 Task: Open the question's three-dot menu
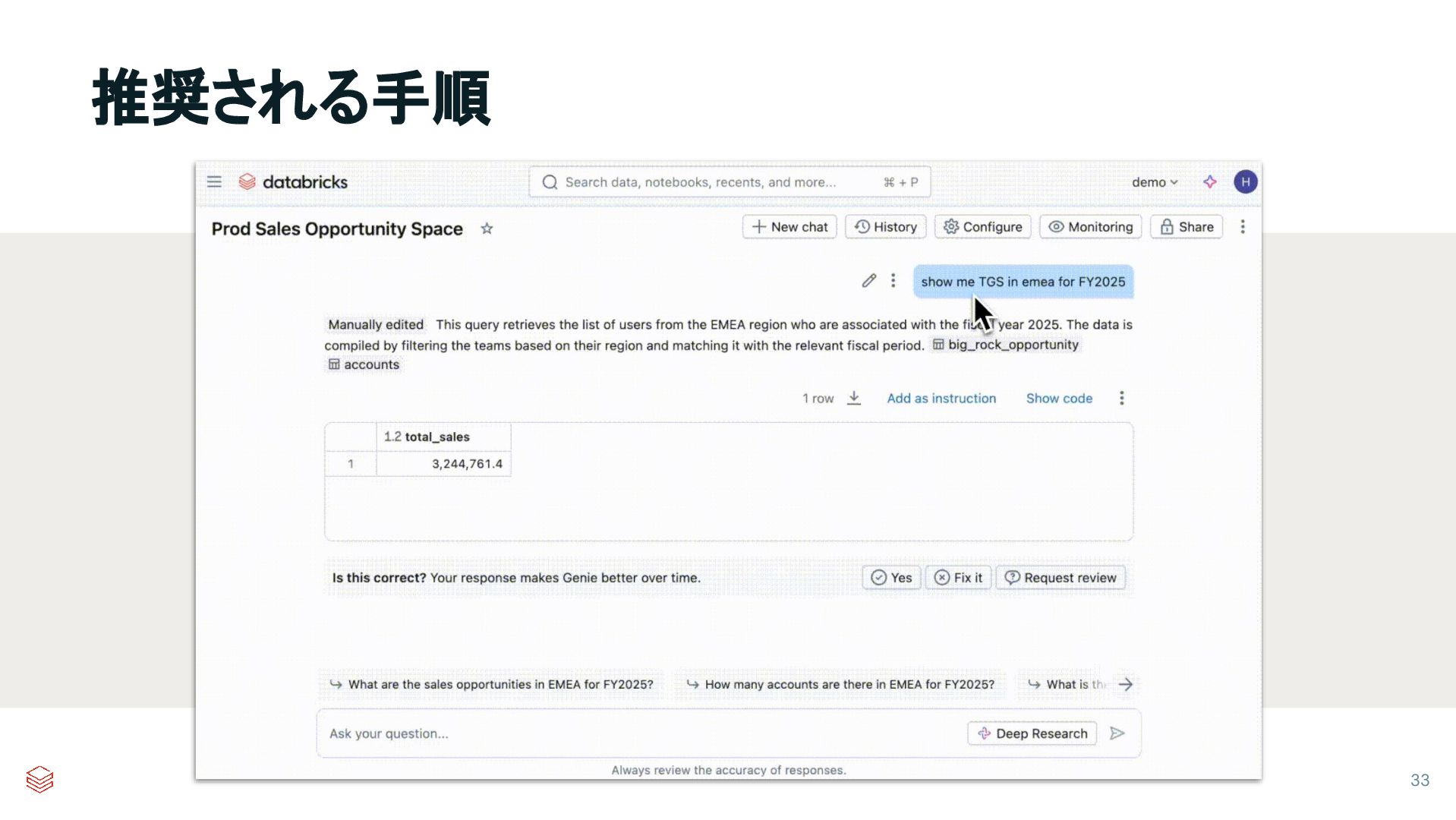893,281
